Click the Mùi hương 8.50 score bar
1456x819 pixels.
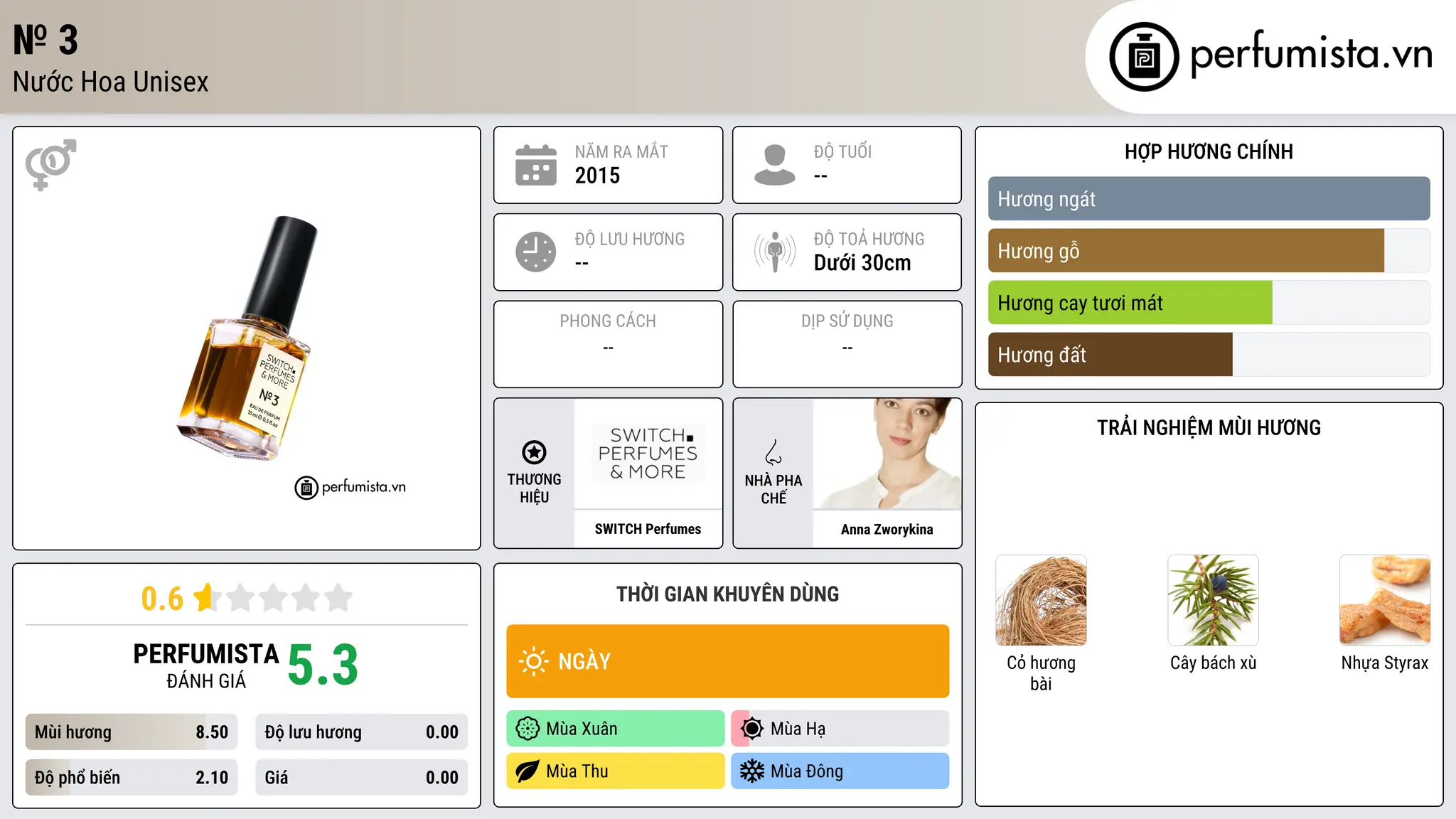132,732
